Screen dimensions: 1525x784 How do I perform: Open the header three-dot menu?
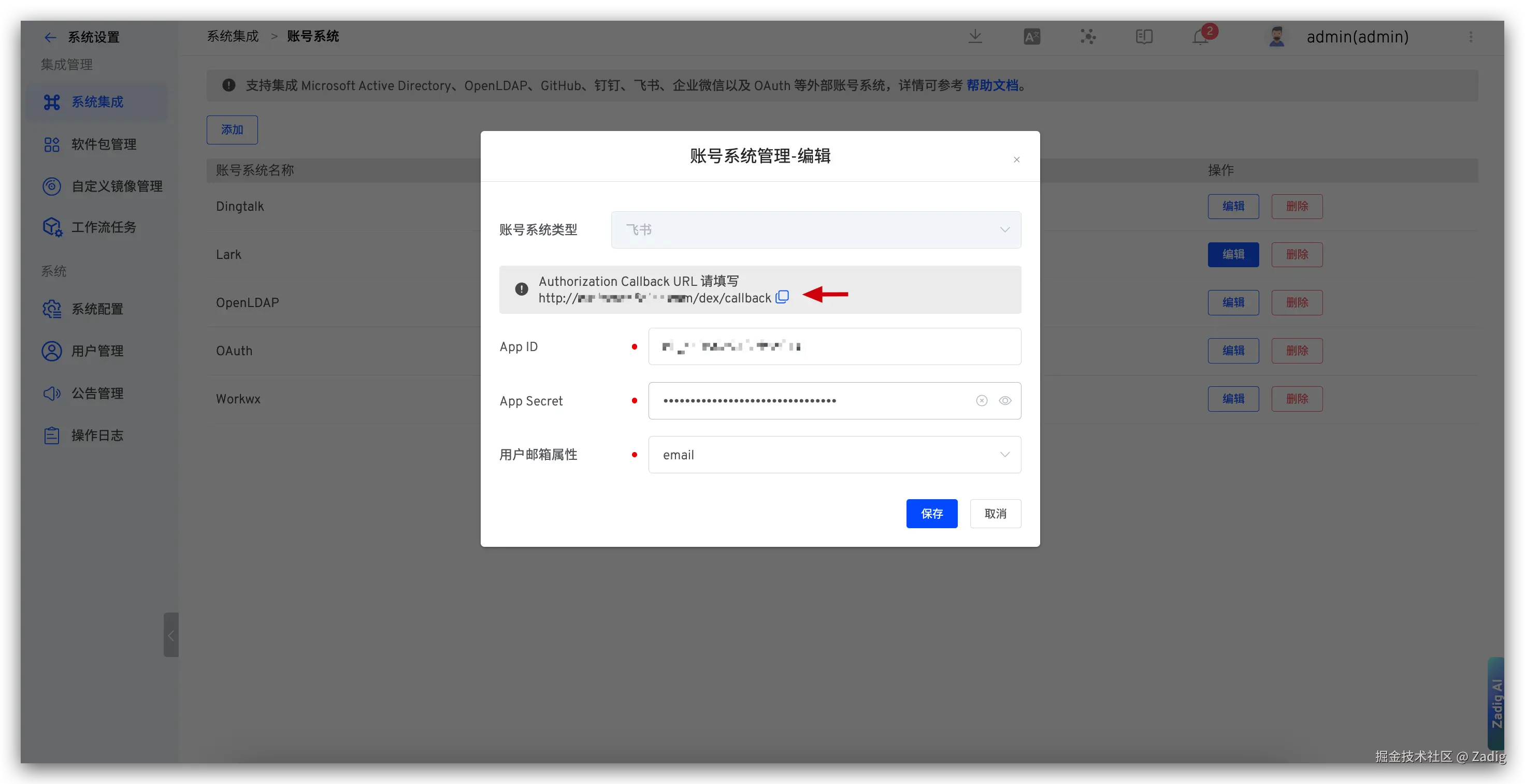pos(1471,37)
